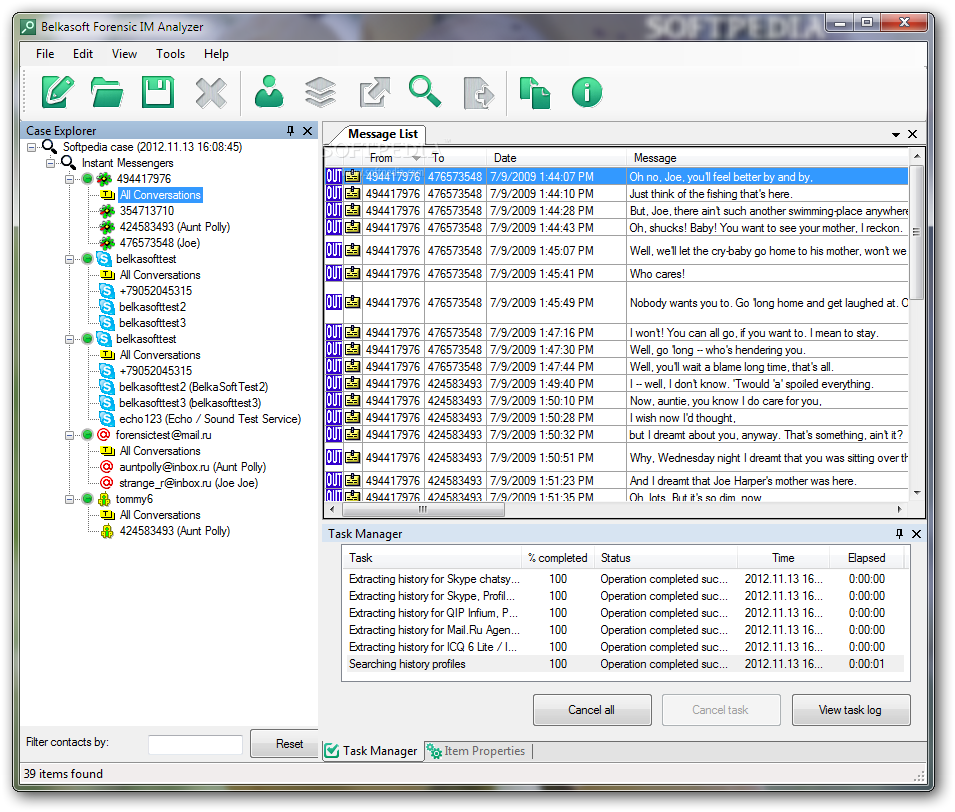Select the Message List tab
The width and height of the screenshot is (955, 812).
[x=382, y=134]
